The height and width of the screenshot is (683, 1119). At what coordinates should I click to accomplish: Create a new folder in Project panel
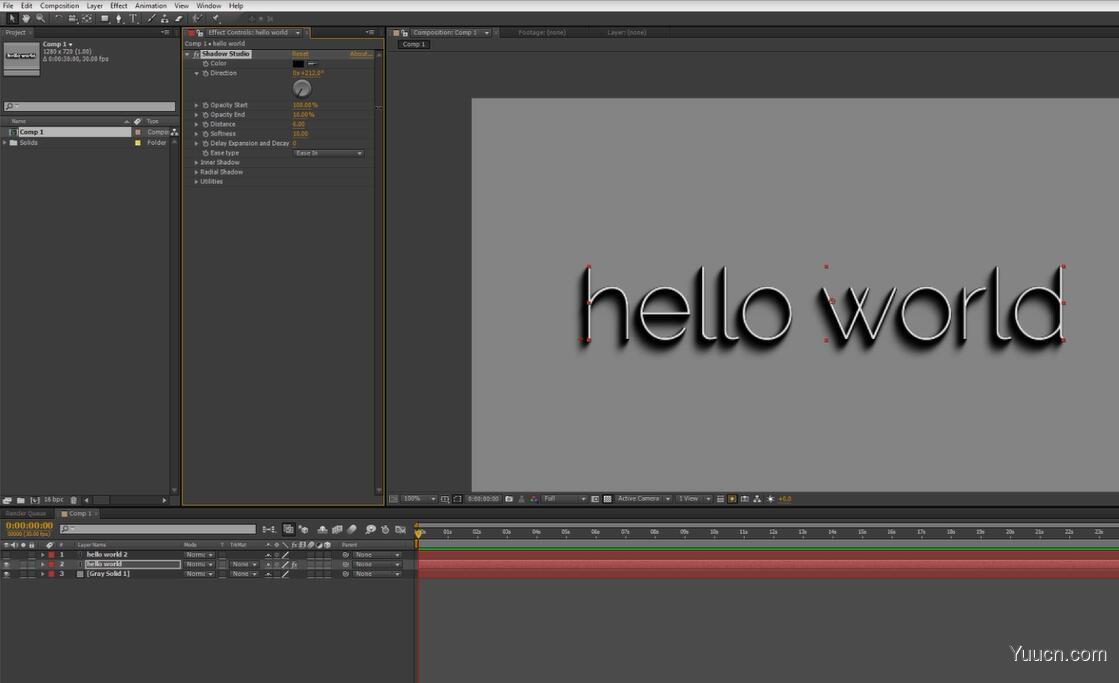tap(20, 500)
